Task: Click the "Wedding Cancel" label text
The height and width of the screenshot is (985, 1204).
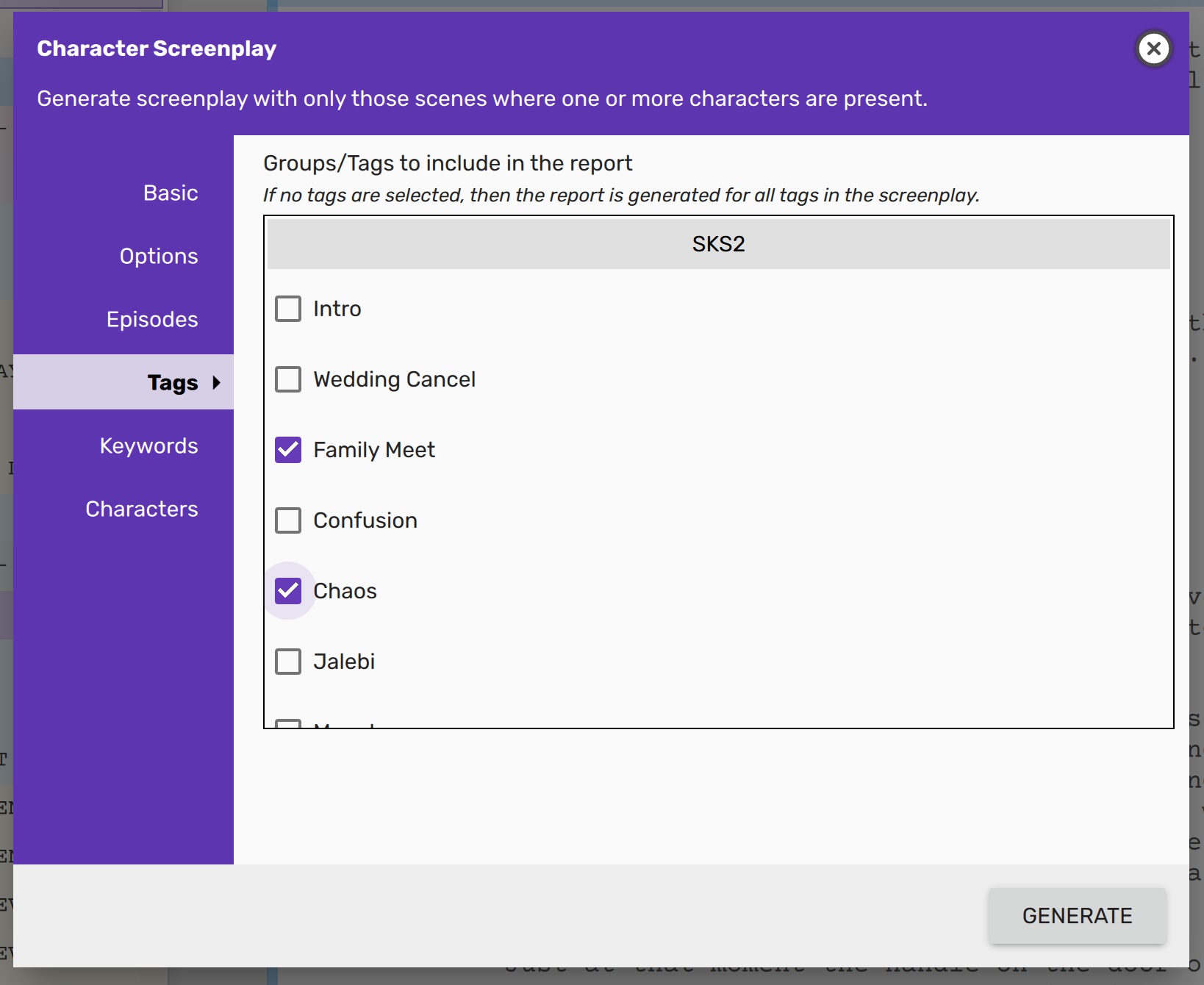Action: click(x=394, y=379)
